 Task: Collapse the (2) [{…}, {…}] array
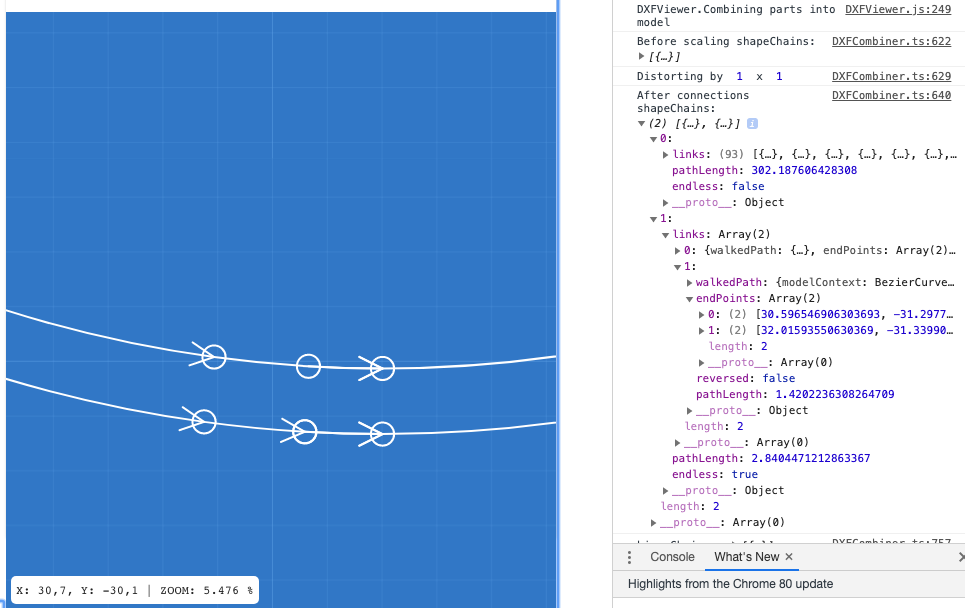pyautogui.click(x=641, y=124)
